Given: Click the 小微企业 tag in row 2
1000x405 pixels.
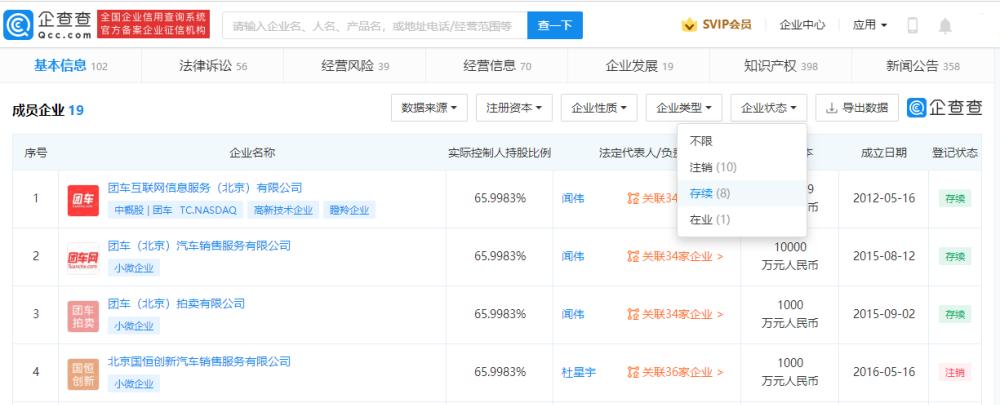Looking at the screenshot, I should [134, 268].
